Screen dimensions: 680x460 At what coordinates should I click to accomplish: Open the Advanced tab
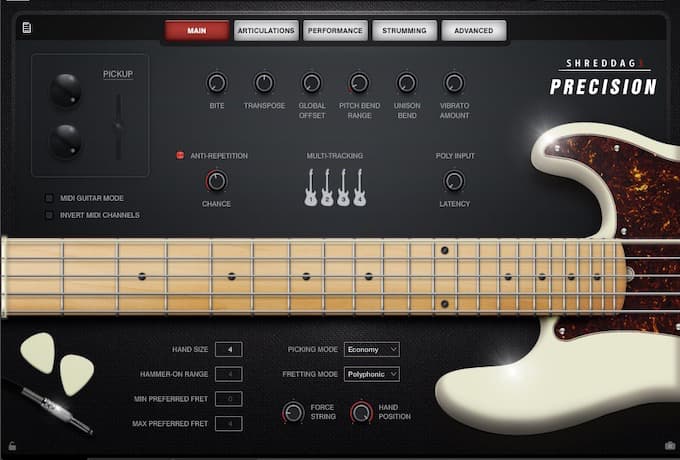pos(474,30)
